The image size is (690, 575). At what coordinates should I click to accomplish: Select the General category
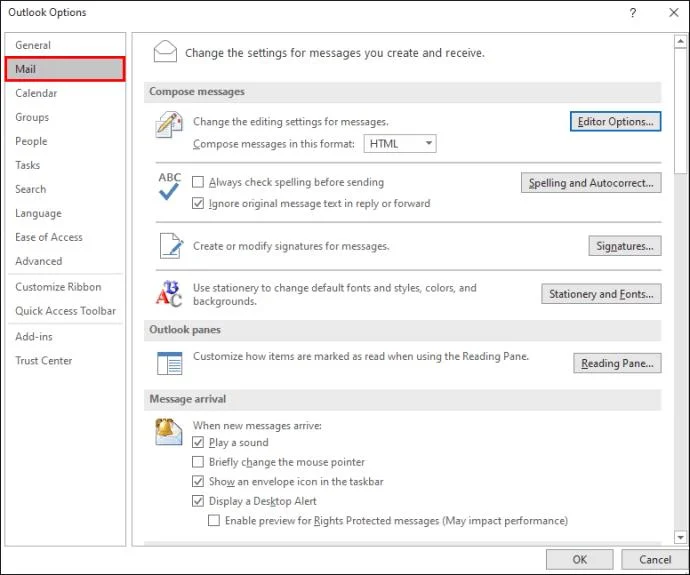click(x=65, y=45)
